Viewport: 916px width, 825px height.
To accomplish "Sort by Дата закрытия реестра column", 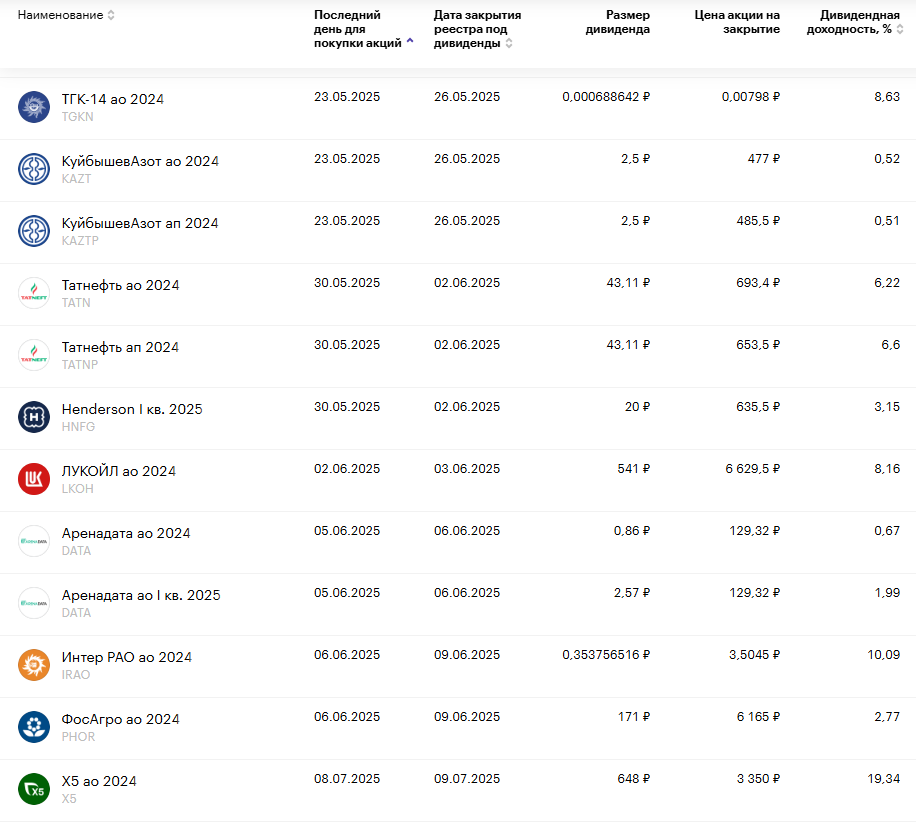I will [509, 43].
